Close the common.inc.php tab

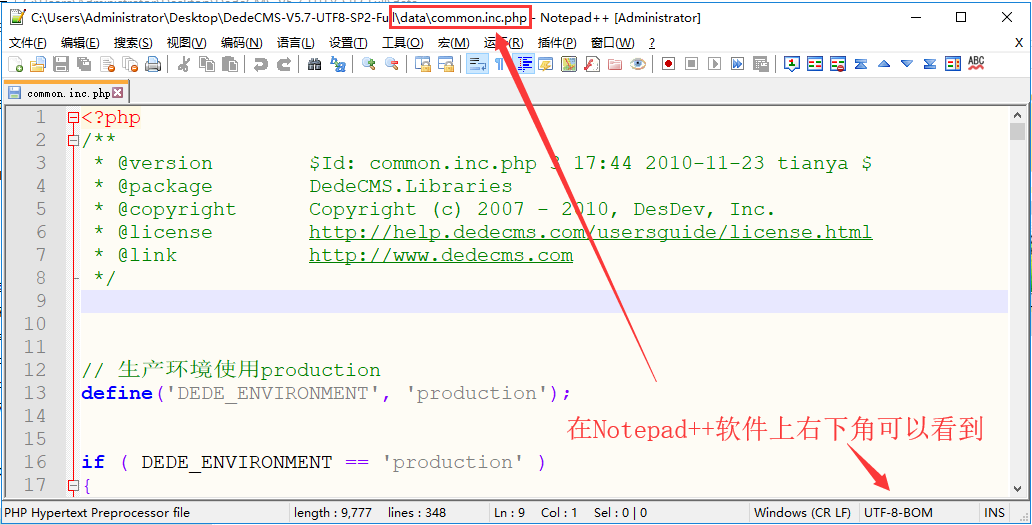coord(118,93)
